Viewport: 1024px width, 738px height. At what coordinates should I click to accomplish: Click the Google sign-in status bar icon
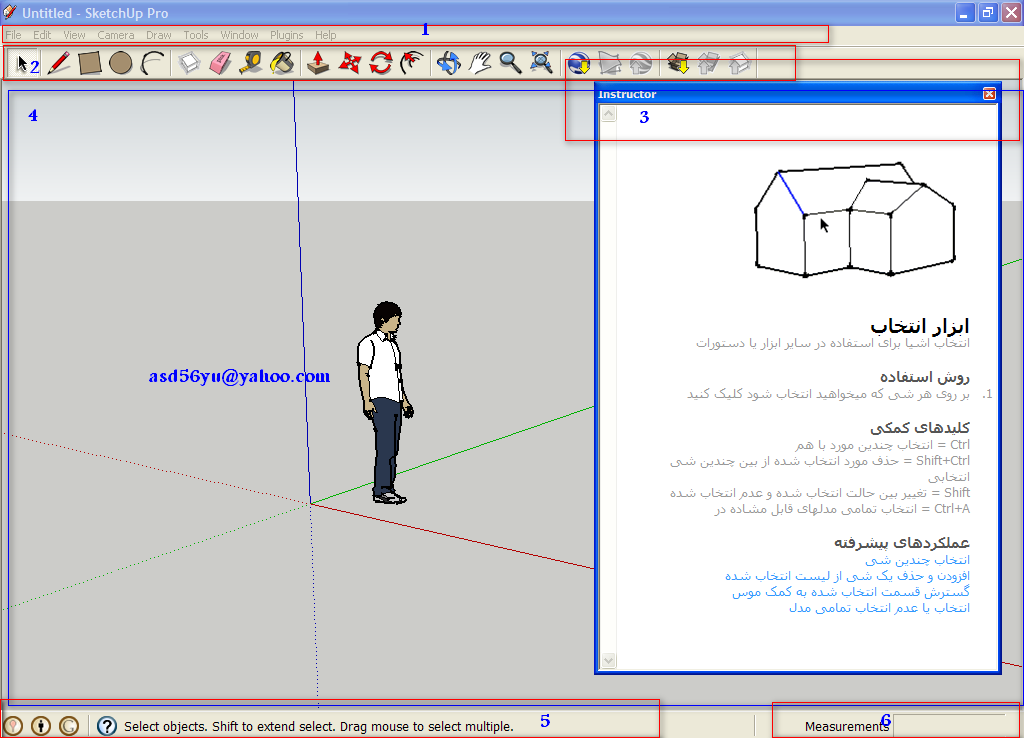[69, 726]
